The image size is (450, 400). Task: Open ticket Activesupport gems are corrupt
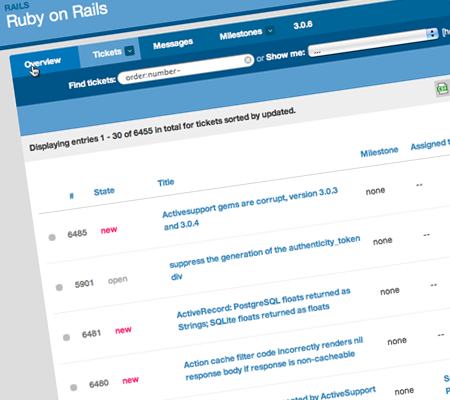(x=250, y=209)
